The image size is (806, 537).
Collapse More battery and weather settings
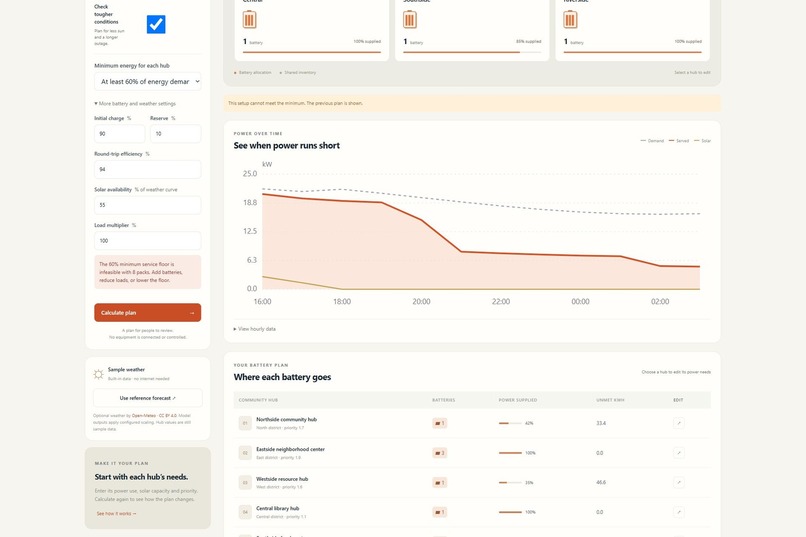coord(135,103)
